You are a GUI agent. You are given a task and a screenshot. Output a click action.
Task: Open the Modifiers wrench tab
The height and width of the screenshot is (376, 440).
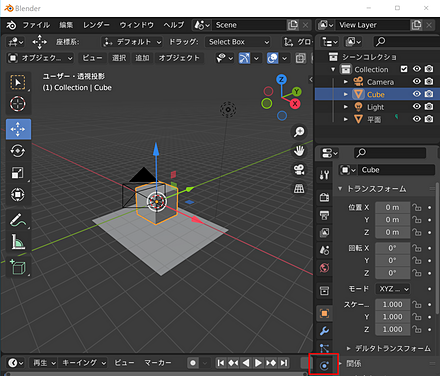[x=324, y=331]
